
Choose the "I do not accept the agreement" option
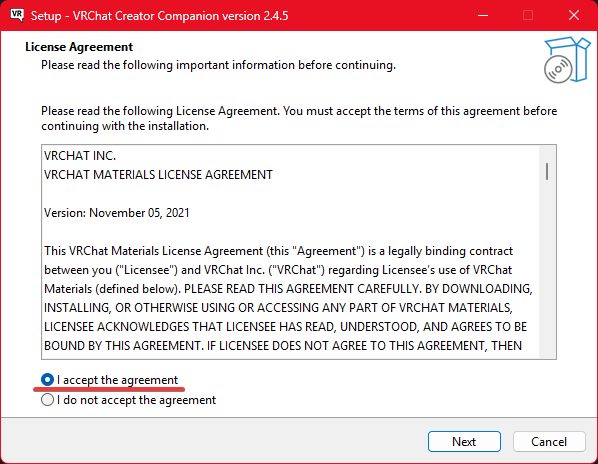47,400
